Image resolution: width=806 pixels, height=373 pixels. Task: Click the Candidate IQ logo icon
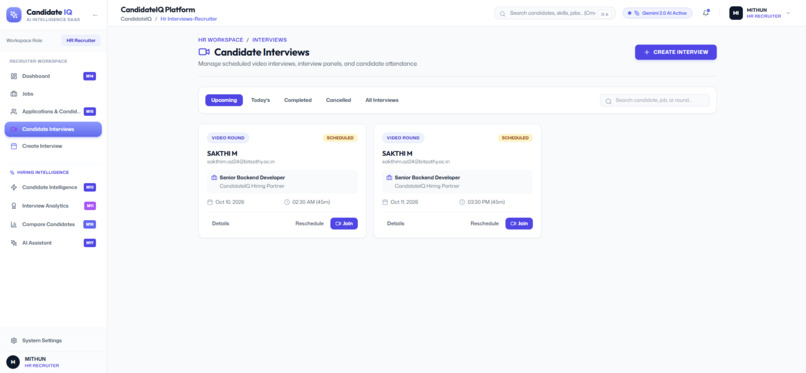[14, 14]
